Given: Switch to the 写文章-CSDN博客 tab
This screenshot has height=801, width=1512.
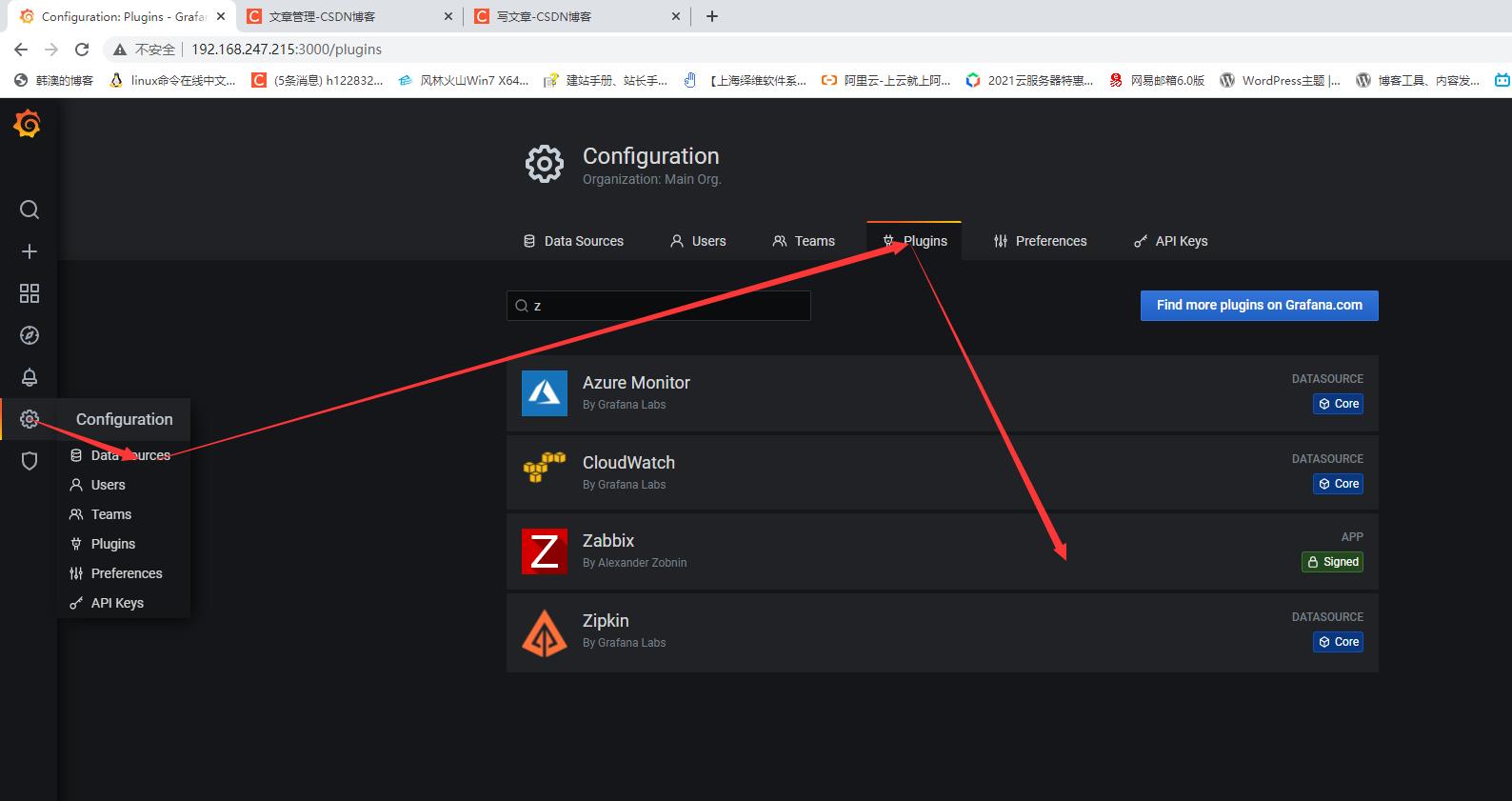Looking at the screenshot, I should tap(577, 16).
